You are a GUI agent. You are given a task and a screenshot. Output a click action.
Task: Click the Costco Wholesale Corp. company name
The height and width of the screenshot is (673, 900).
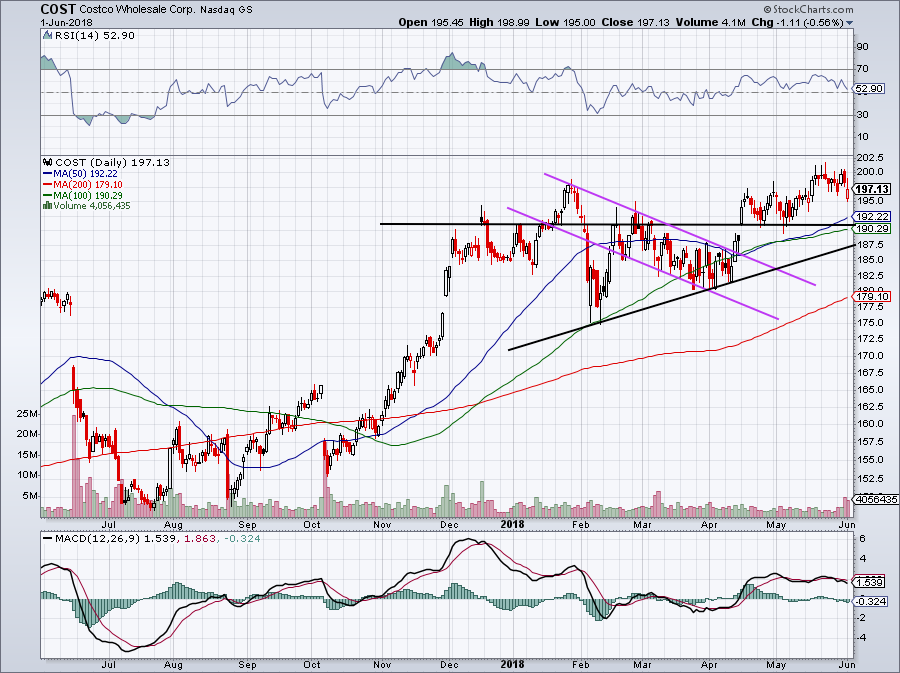(137, 10)
